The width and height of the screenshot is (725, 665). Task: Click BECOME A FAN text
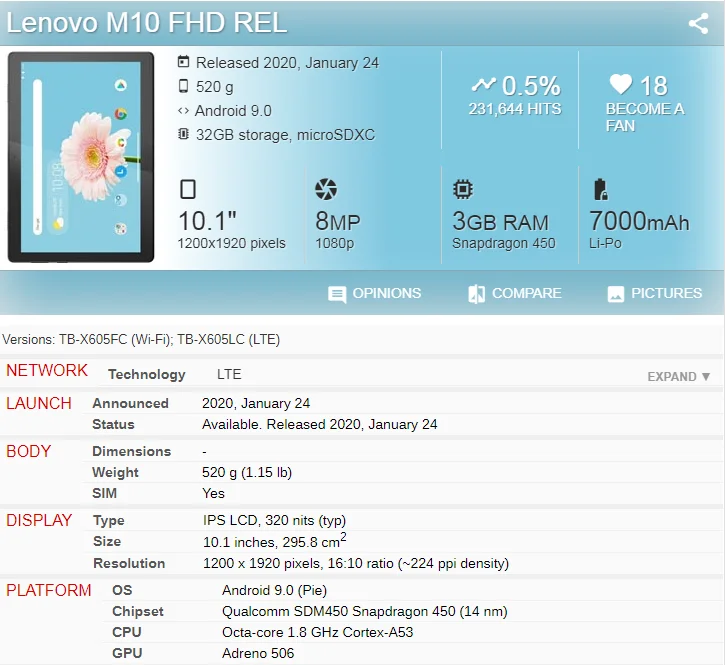[645, 117]
